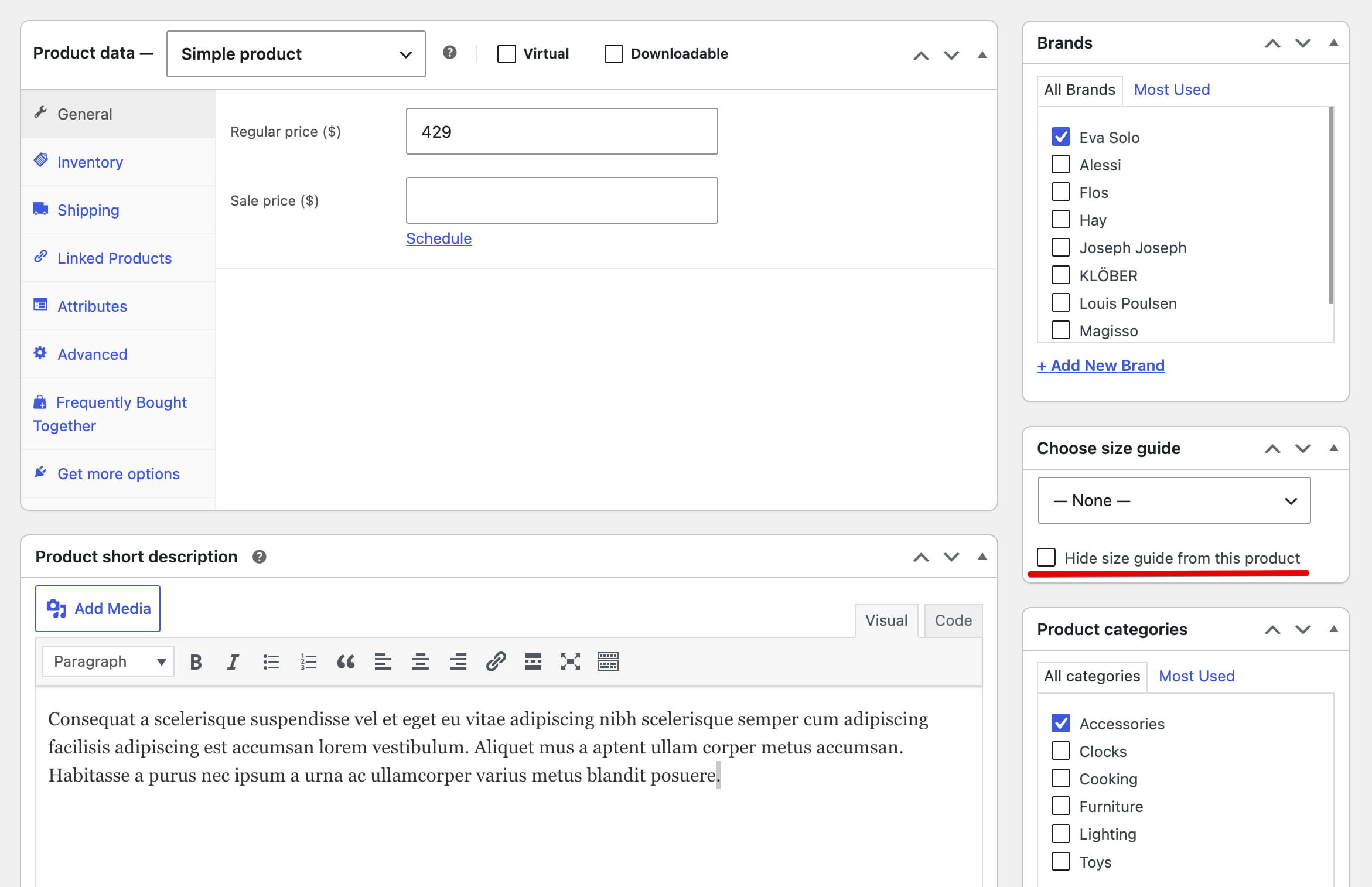This screenshot has height=887, width=1372.
Task: Align text left in editor
Action: [383, 662]
